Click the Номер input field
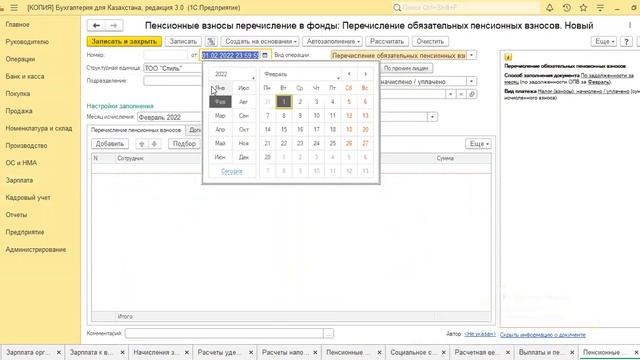 tap(165, 55)
